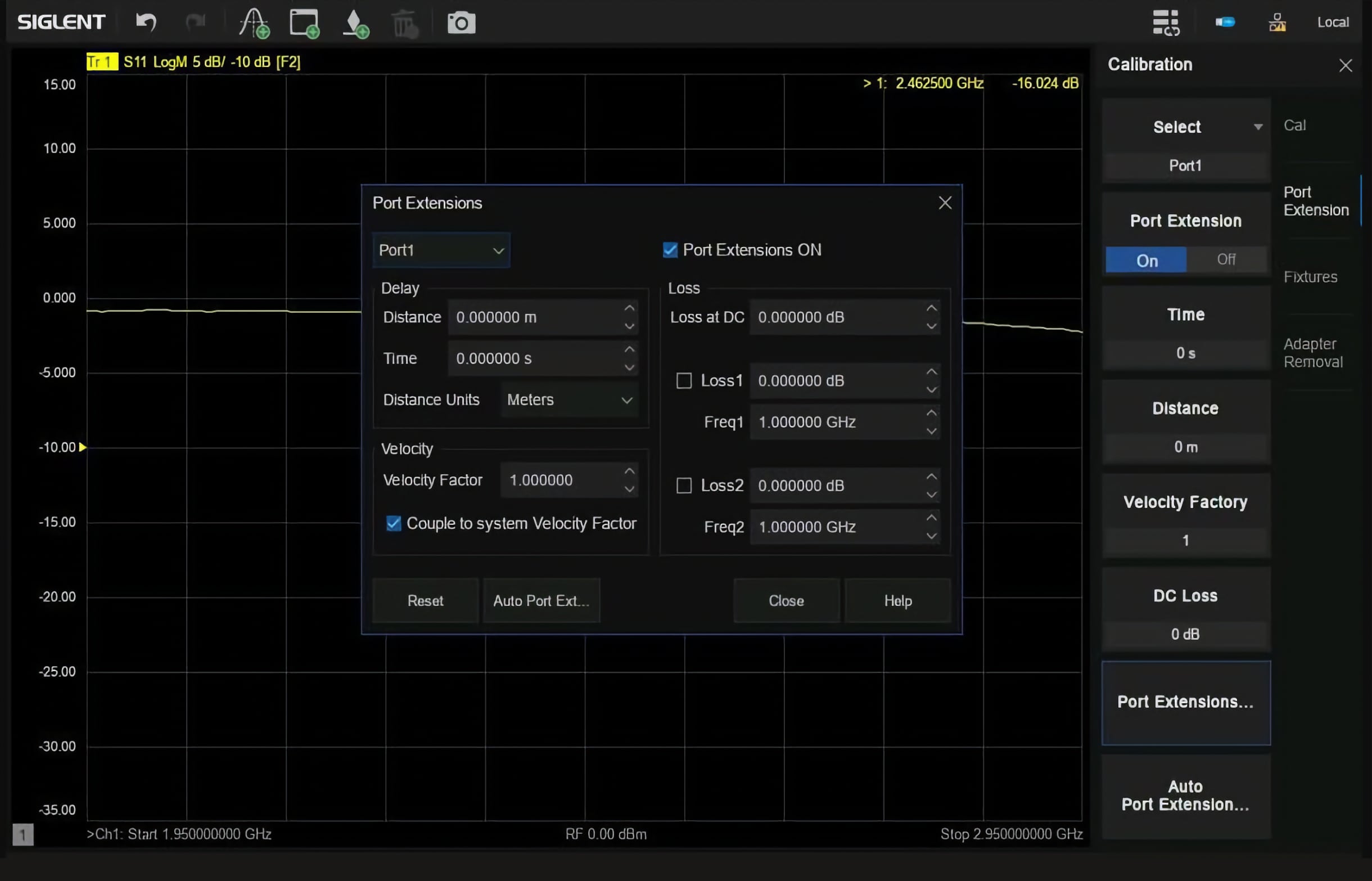
Task: Click the blue touch toggle icon
Action: coord(1225,23)
